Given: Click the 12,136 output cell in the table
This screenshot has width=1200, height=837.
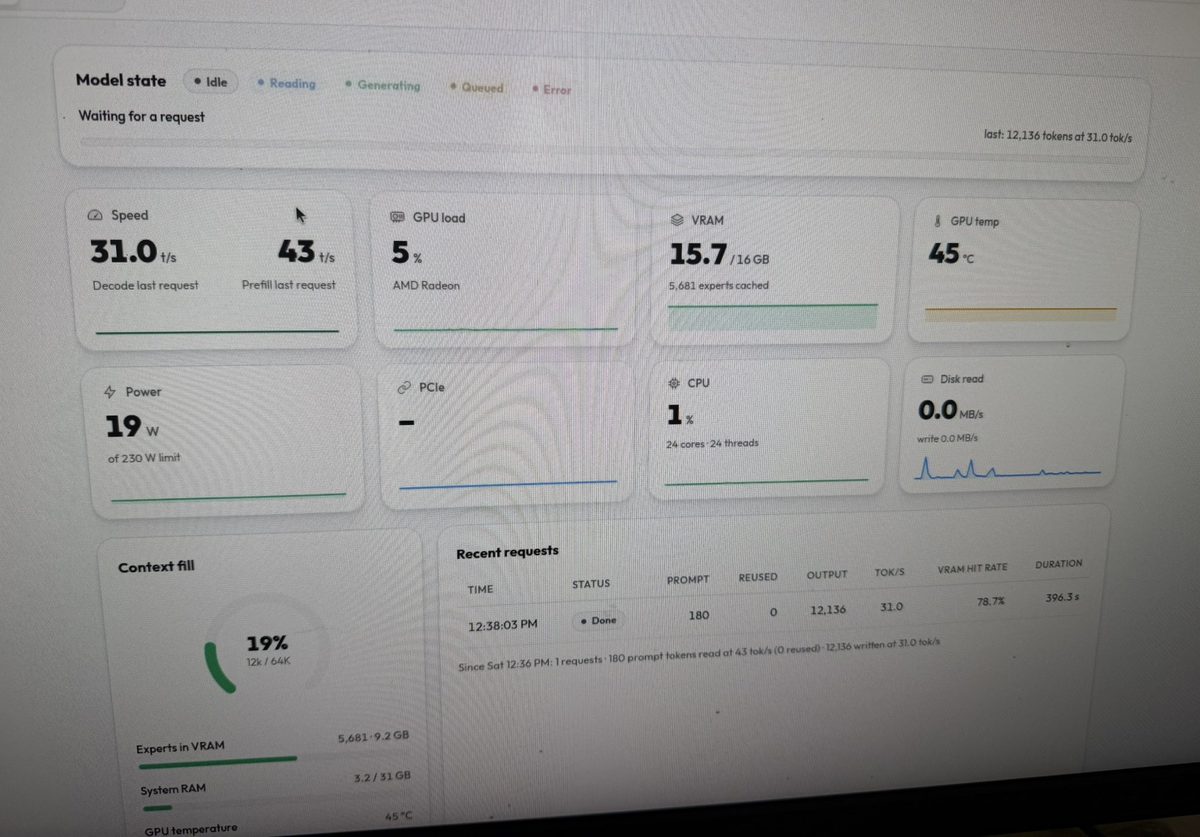Looking at the screenshot, I should coord(828,610).
